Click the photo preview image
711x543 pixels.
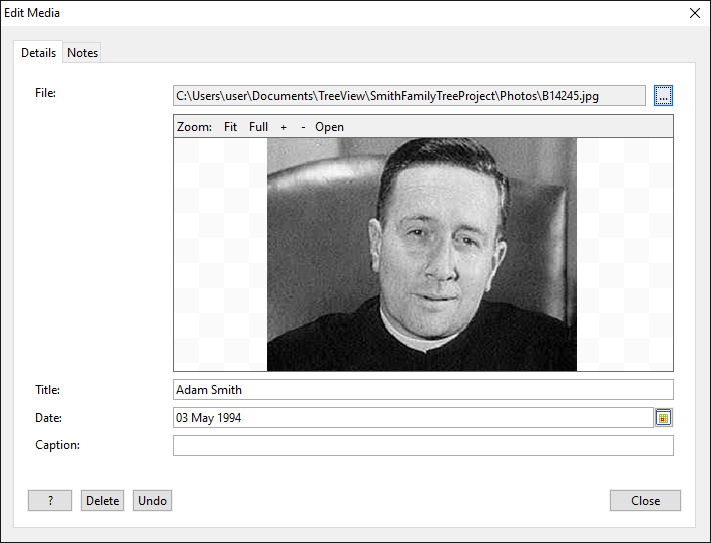click(422, 254)
